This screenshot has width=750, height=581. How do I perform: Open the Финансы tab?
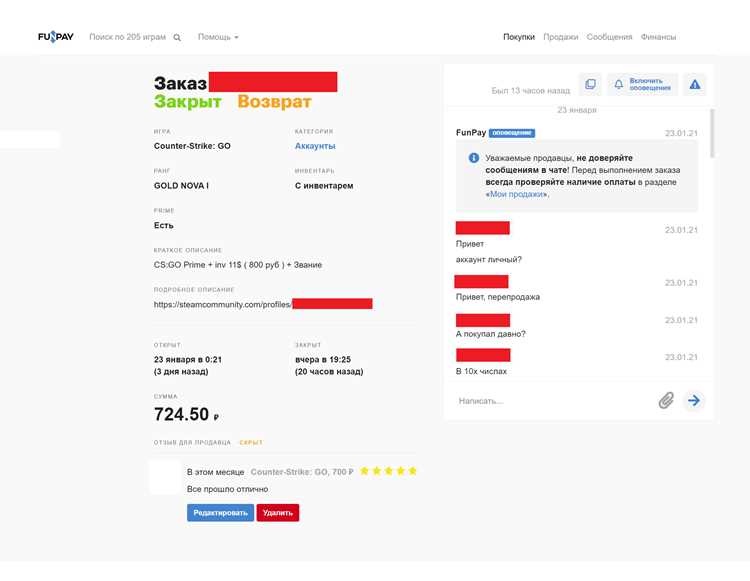point(658,37)
